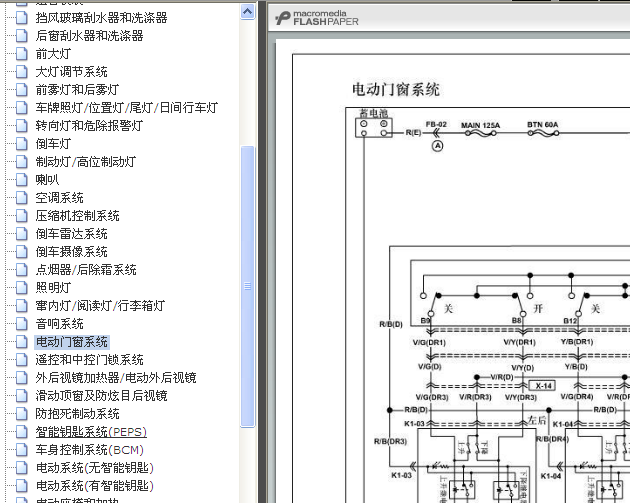The width and height of the screenshot is (630, 503).
Task: Open 车牌照灯/位置灯/尾灯/日间行车灯 entry
Action: click(127, 108)
